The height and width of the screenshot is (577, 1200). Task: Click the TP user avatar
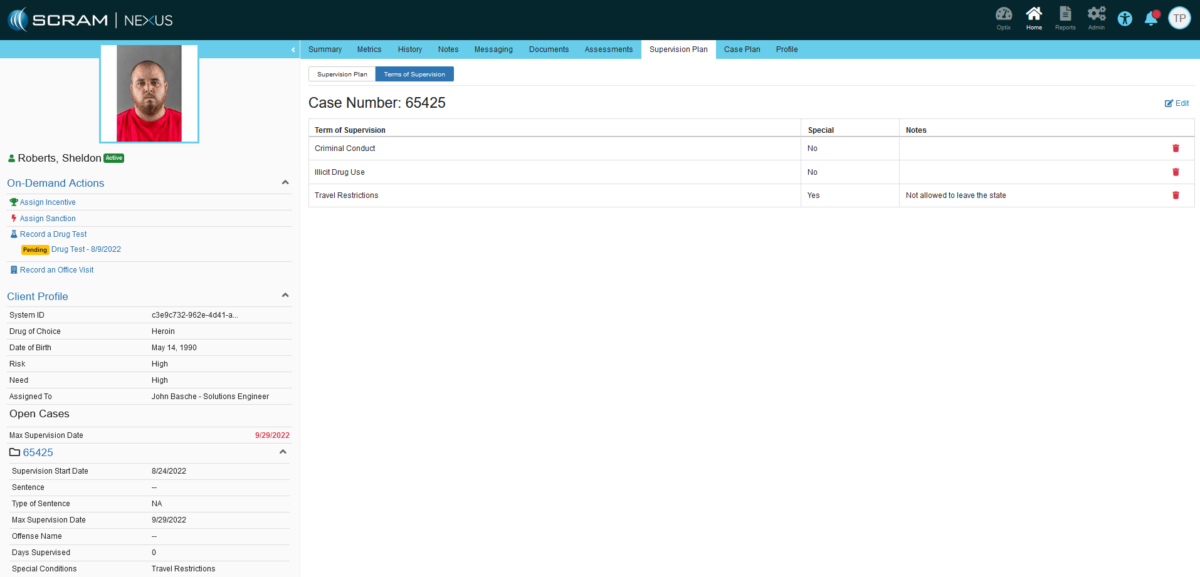[1180, 17]
